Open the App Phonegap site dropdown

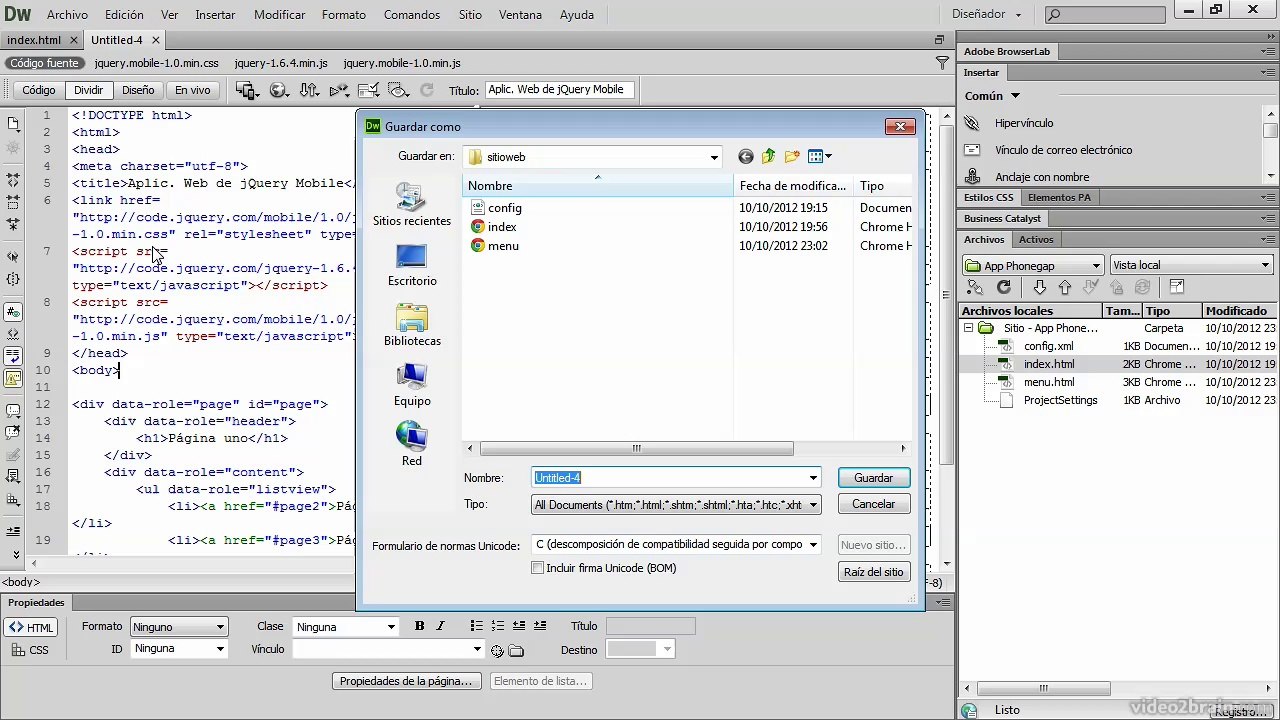point(1033,265)
